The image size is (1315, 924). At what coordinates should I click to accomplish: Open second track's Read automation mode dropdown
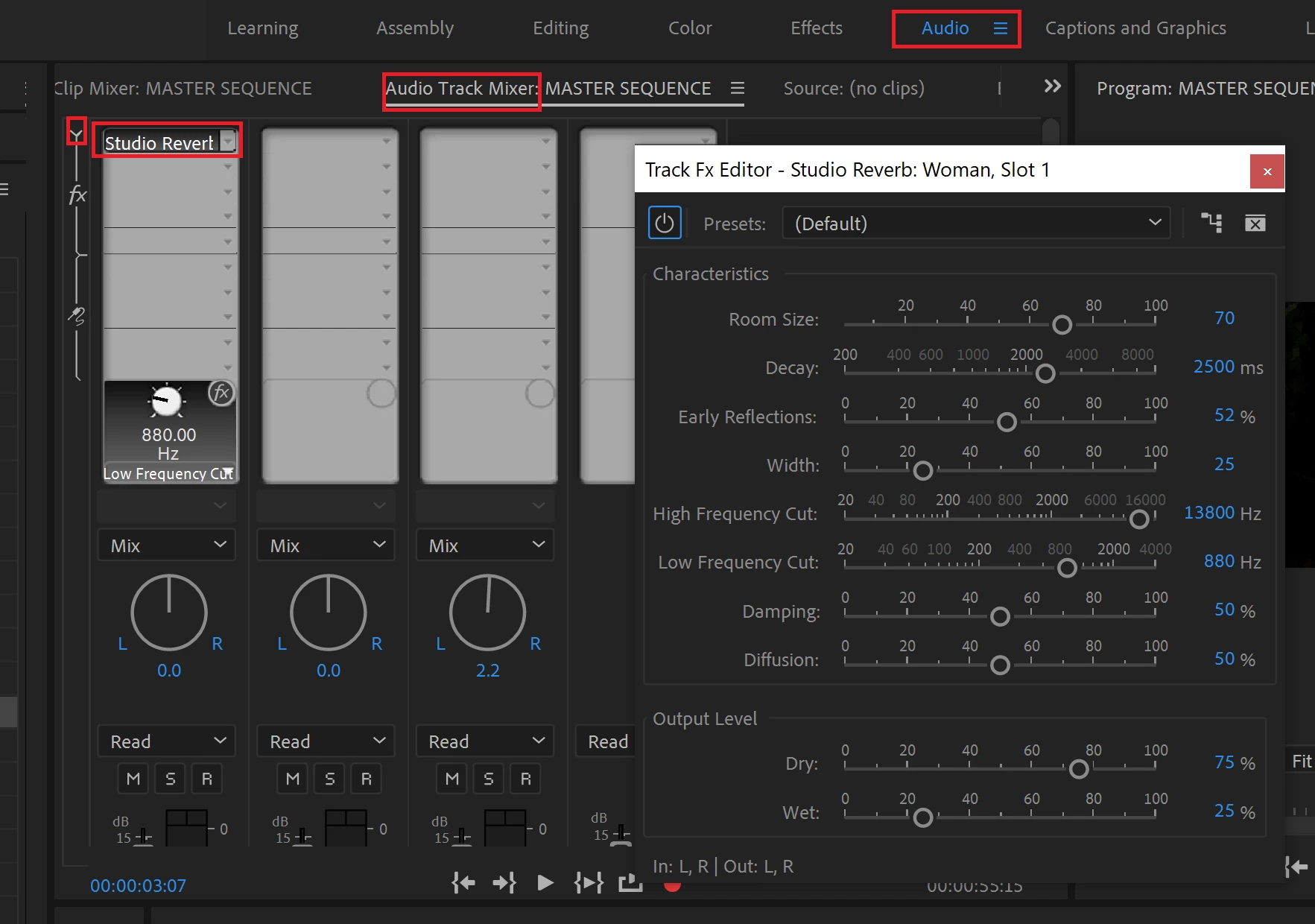pyautogui.click(x=326, y=741)
